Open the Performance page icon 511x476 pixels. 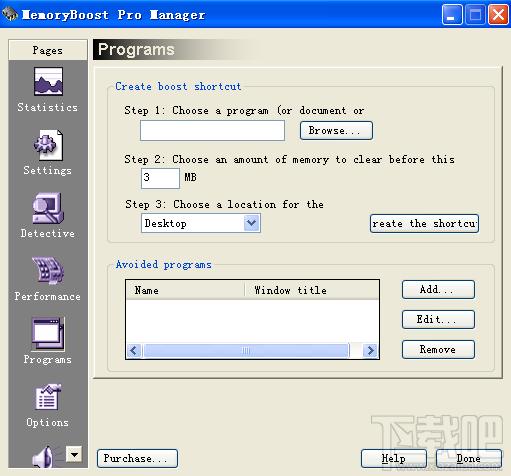coord(48,270)
